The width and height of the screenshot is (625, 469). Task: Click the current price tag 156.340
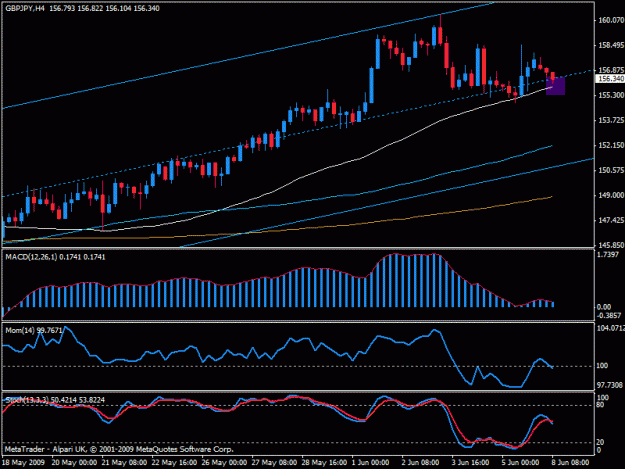click(610, 79)
